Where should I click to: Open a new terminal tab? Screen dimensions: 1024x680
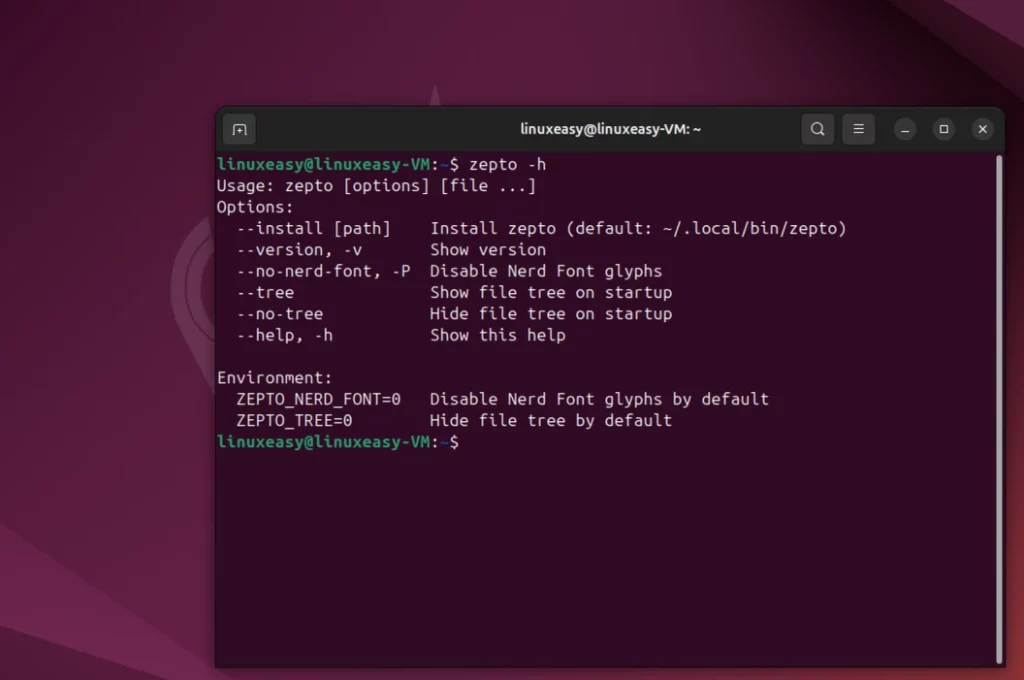(x=239, y=129)
